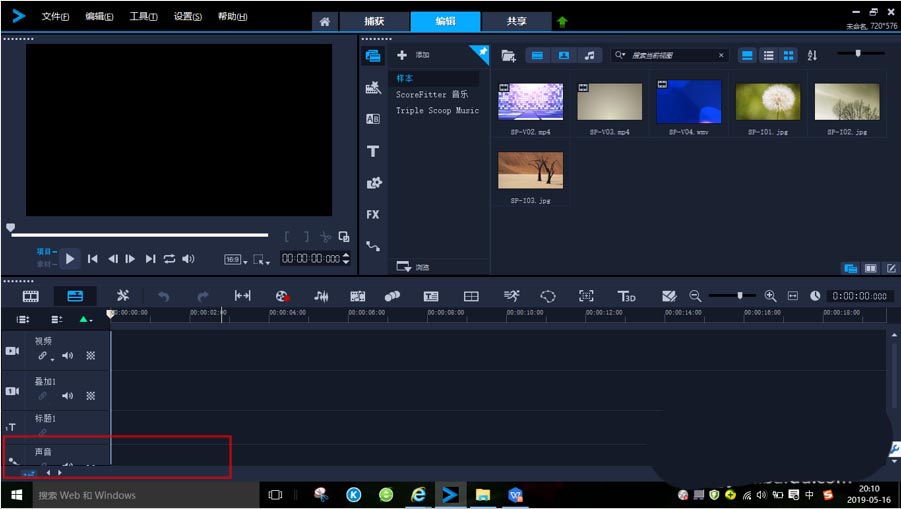The width and height of the screenshot is (901, 509).
Task: Open the Instant Project templates panel
Action: point(373,88)
